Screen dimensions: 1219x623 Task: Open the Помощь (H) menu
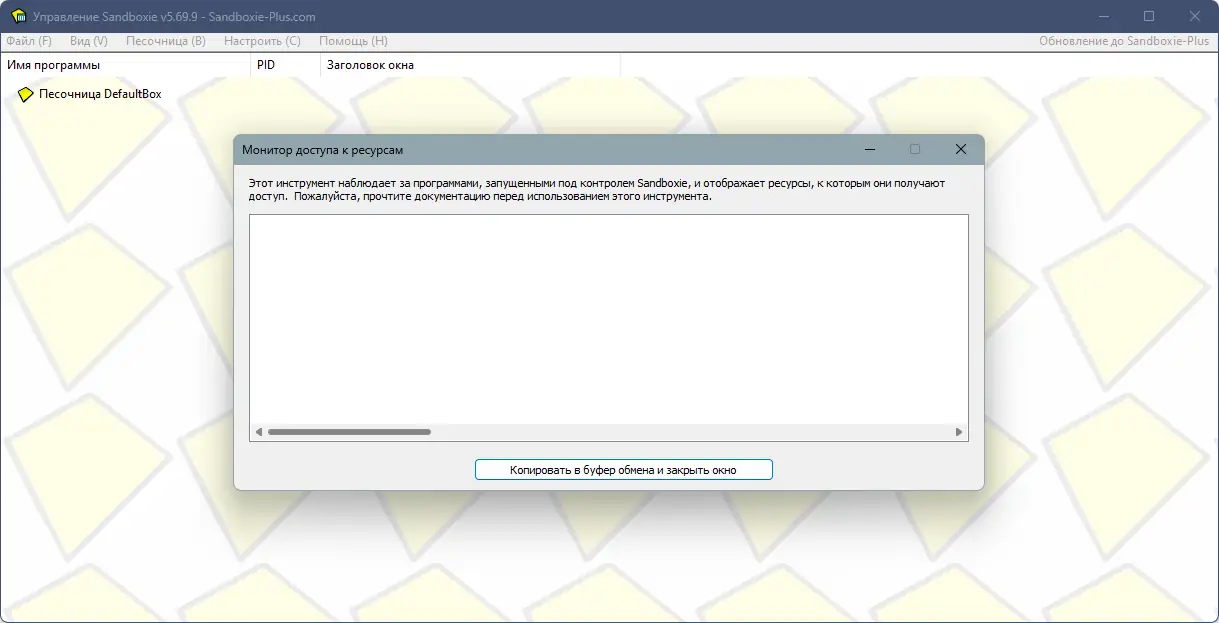353,41
